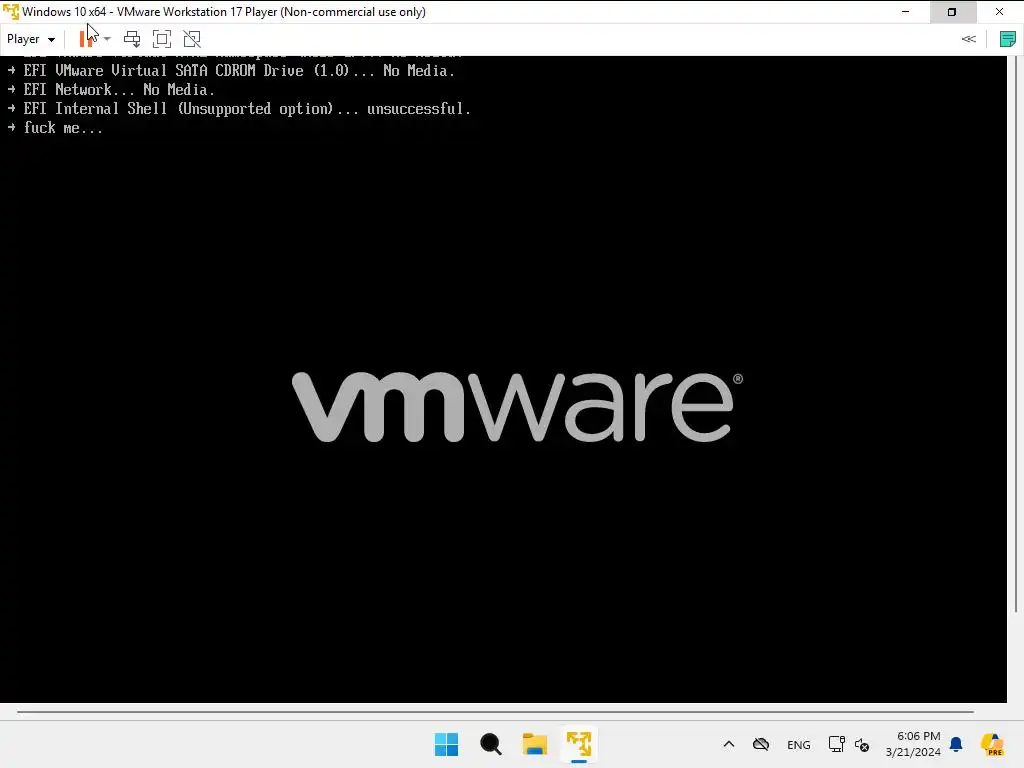Minimize the VMware Player window
The image size is (1024, 768).
click(905, 12)
